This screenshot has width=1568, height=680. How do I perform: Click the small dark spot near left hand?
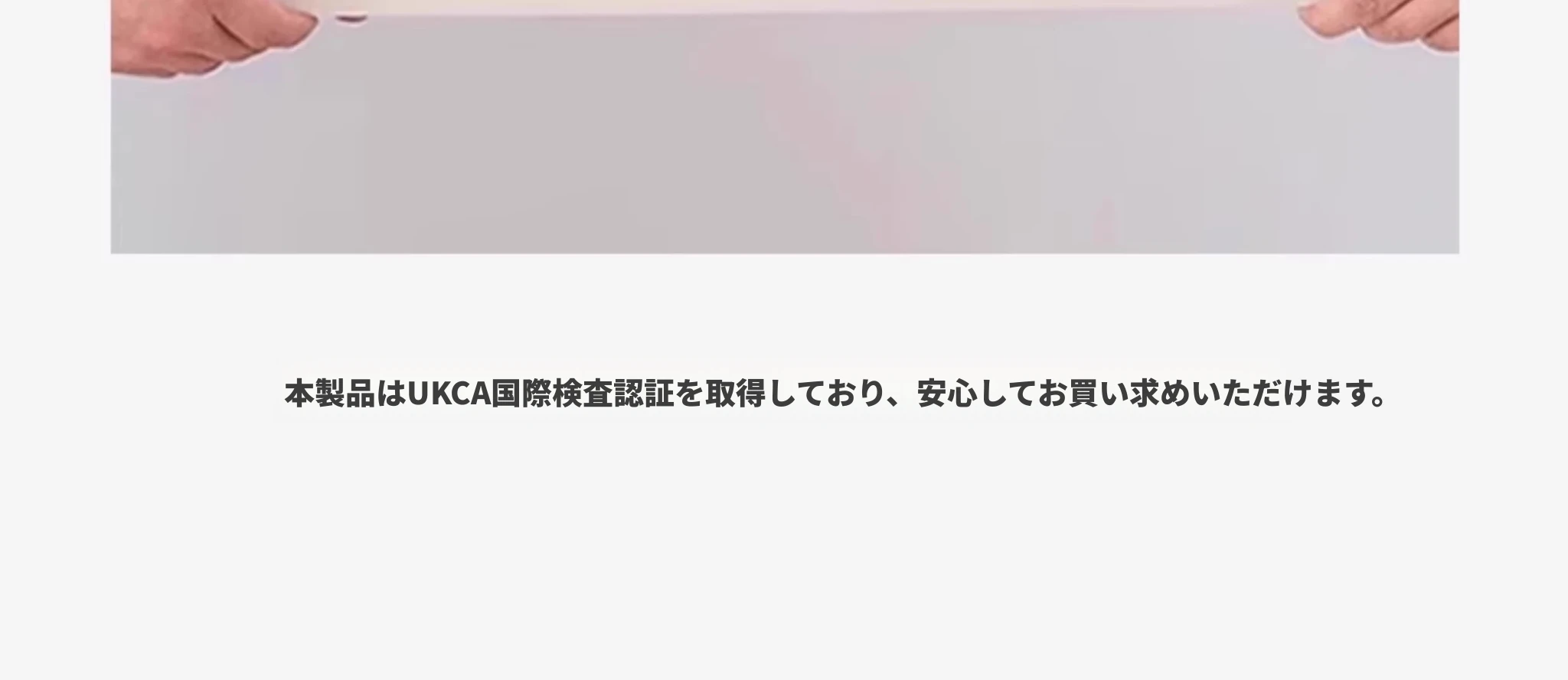point(351,18)
